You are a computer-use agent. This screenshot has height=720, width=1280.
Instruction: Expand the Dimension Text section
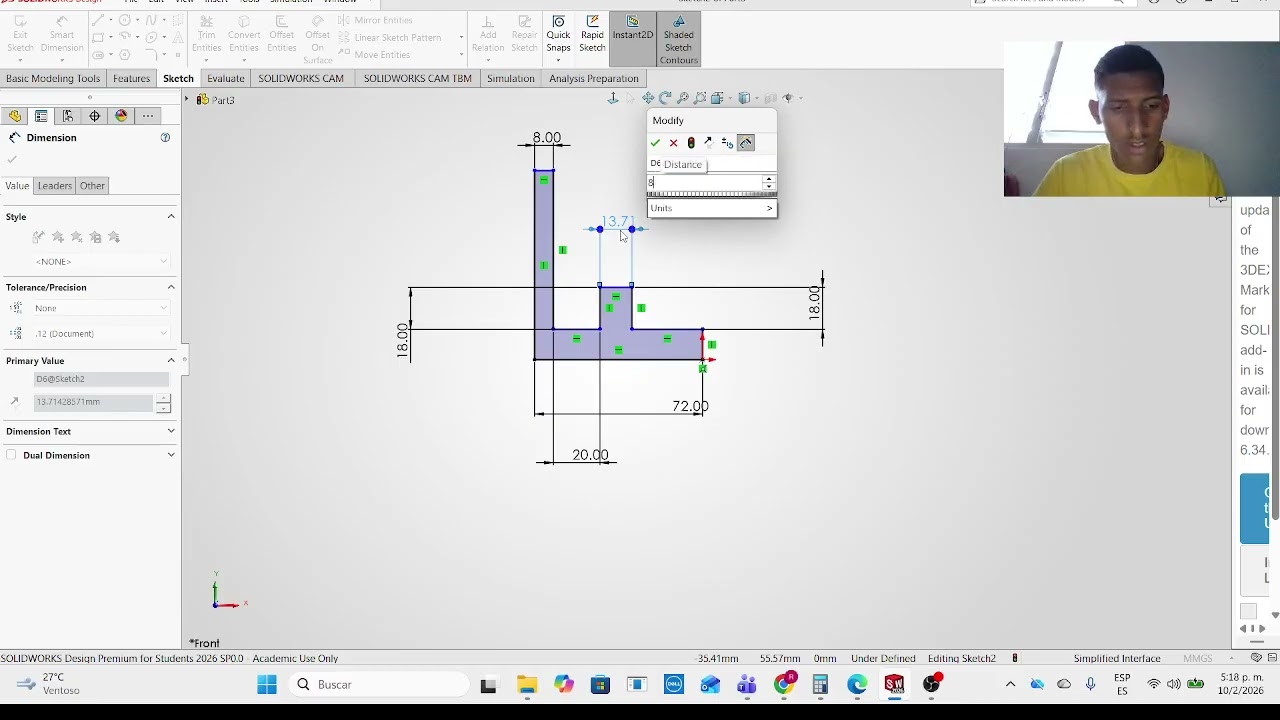coord(171,431)
